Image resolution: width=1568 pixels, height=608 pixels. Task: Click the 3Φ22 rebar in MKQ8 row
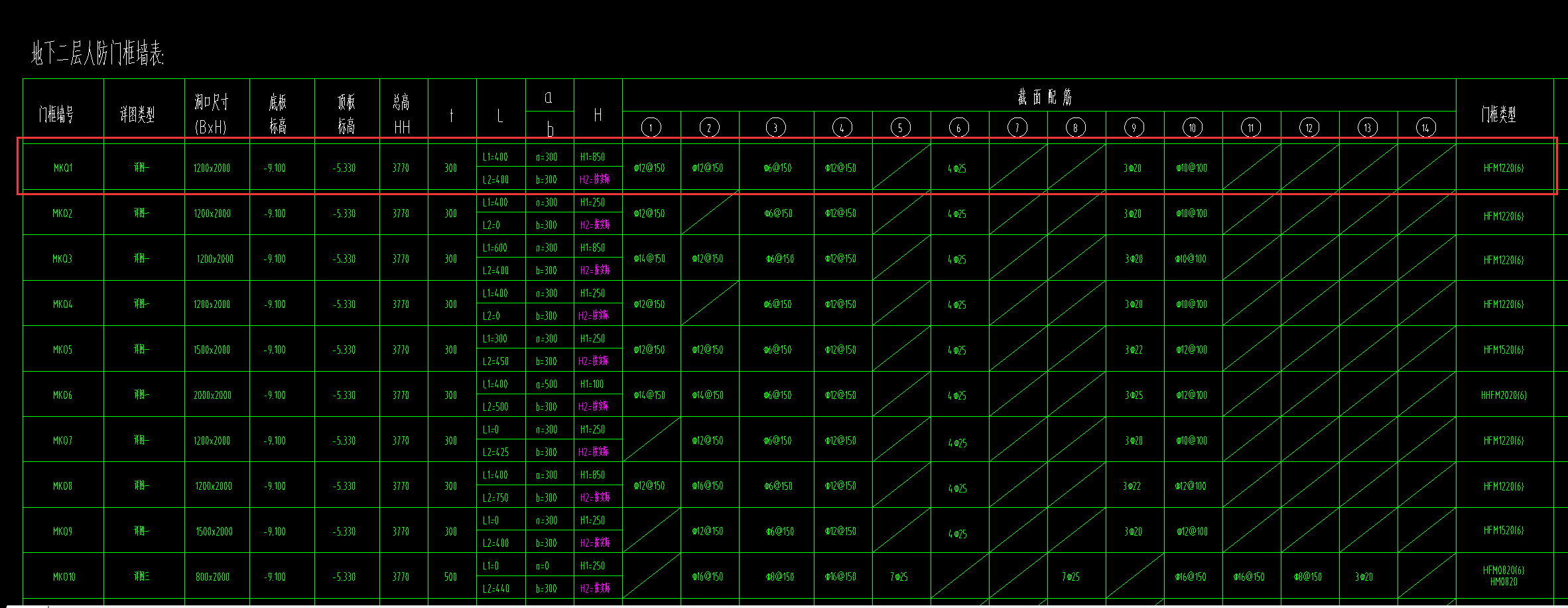1132,486
